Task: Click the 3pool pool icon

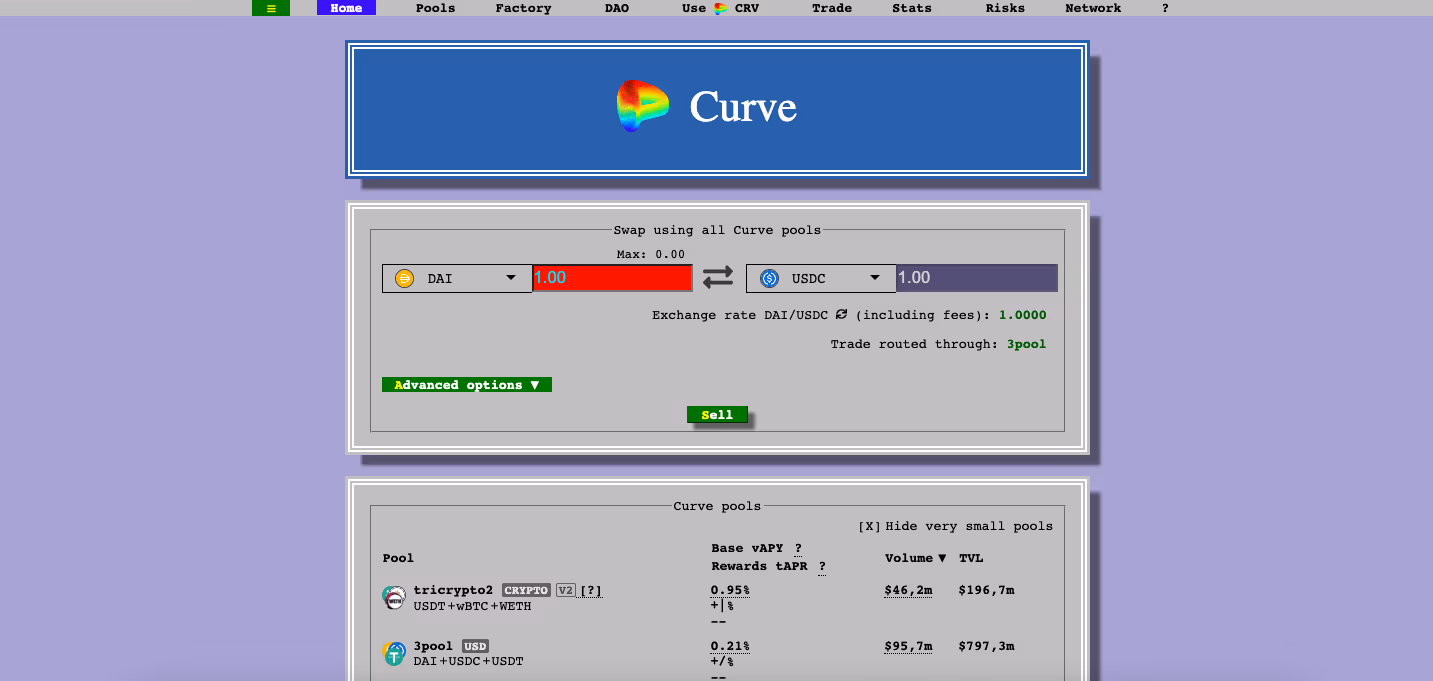Action: click(394, 654)
